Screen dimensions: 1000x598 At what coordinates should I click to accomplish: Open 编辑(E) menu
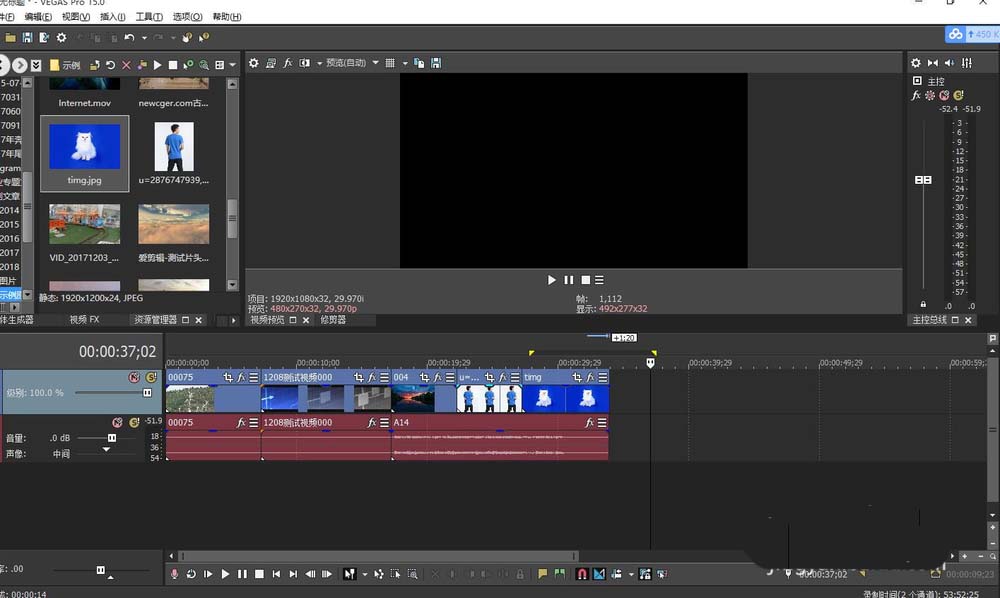pos(38,17)
